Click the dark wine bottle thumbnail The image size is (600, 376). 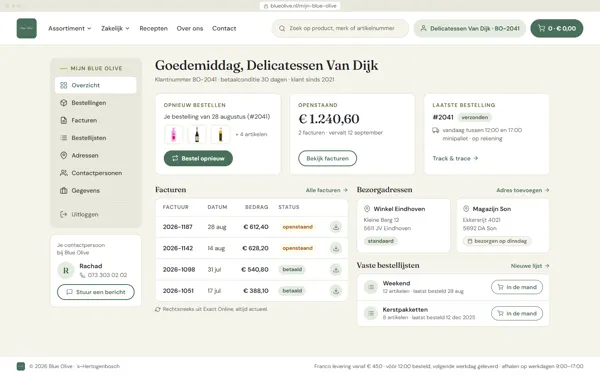[197, 135]
